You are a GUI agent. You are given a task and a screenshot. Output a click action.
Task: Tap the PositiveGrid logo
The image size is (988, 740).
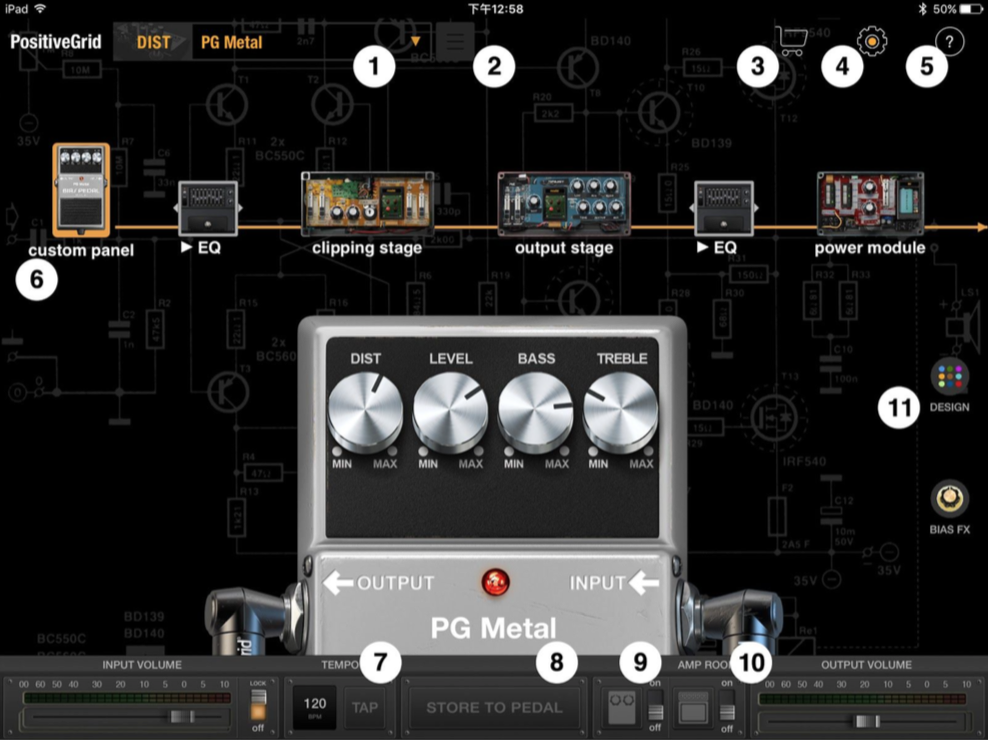pos(56,42)
